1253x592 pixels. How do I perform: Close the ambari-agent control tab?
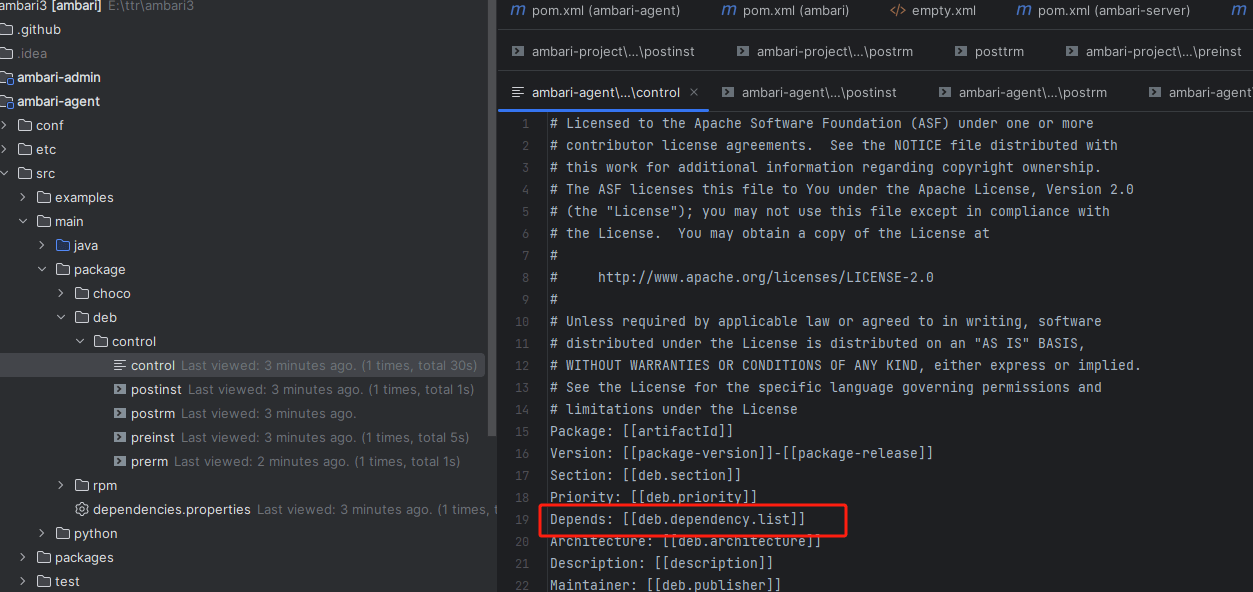pos(694,92)
